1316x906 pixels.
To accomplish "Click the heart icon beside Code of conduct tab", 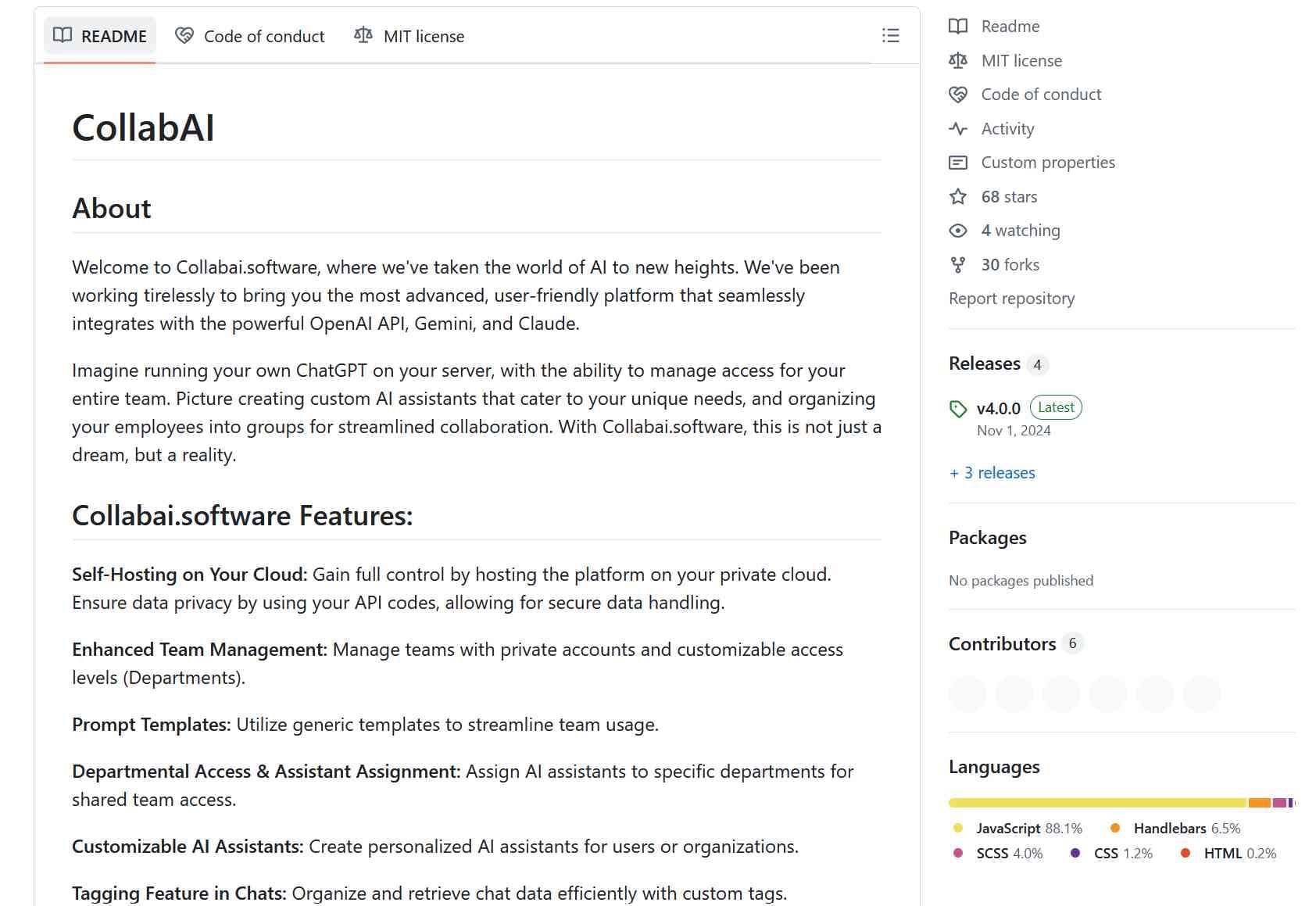I will (x=184, y=36).
